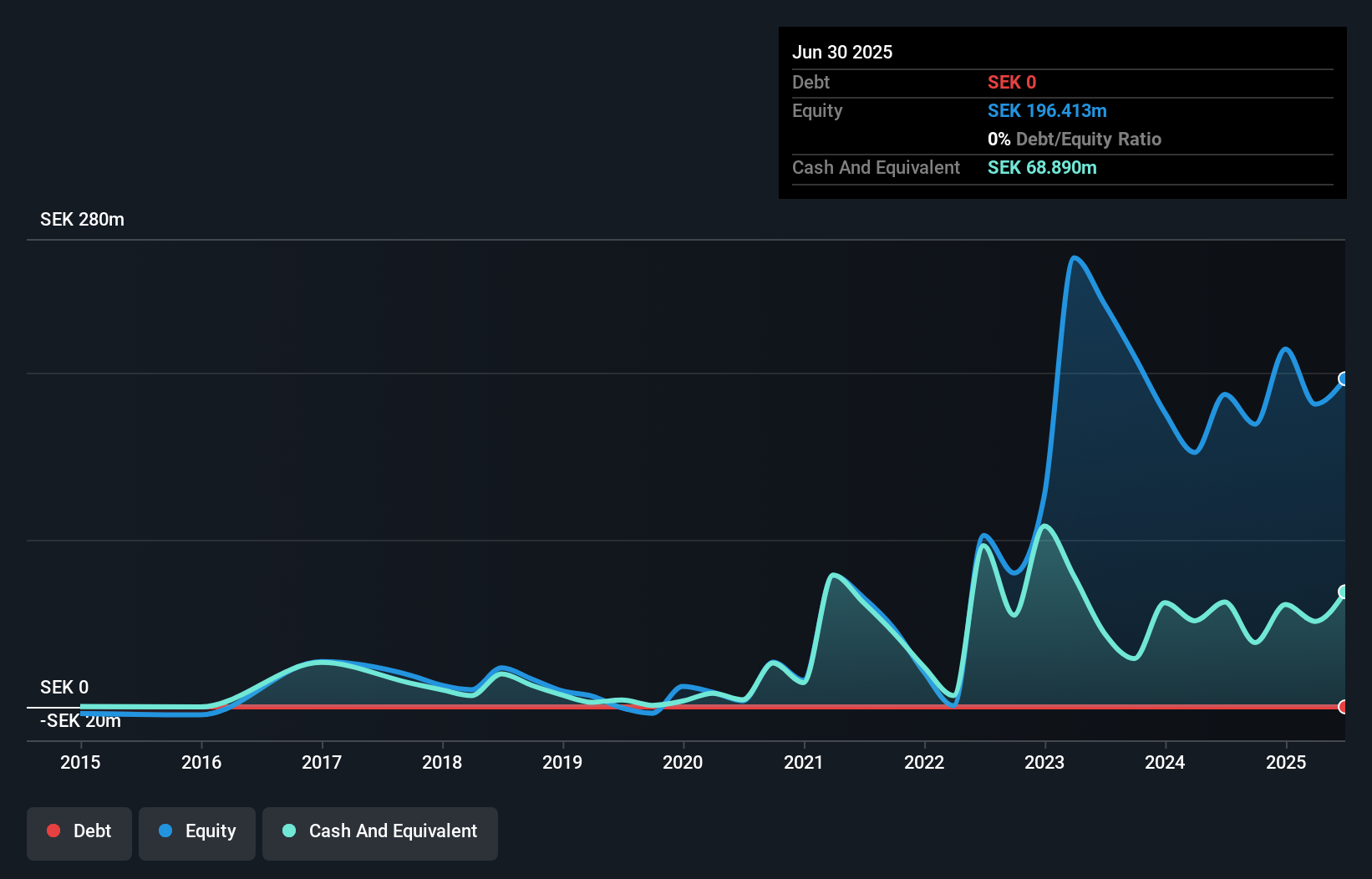
Task: Click the red Debt legend dot
Action: [53, 831]
